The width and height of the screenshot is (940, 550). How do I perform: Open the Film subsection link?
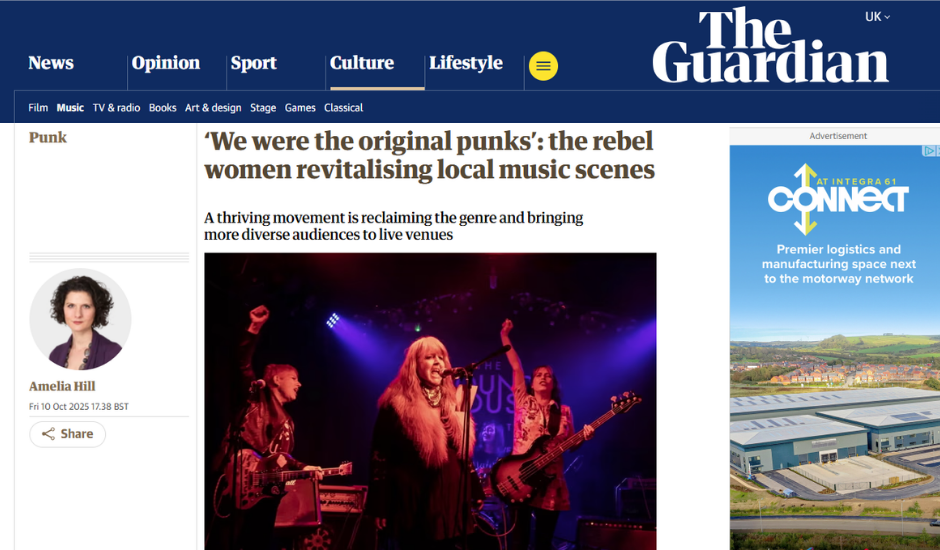click(x=38, y=108)
